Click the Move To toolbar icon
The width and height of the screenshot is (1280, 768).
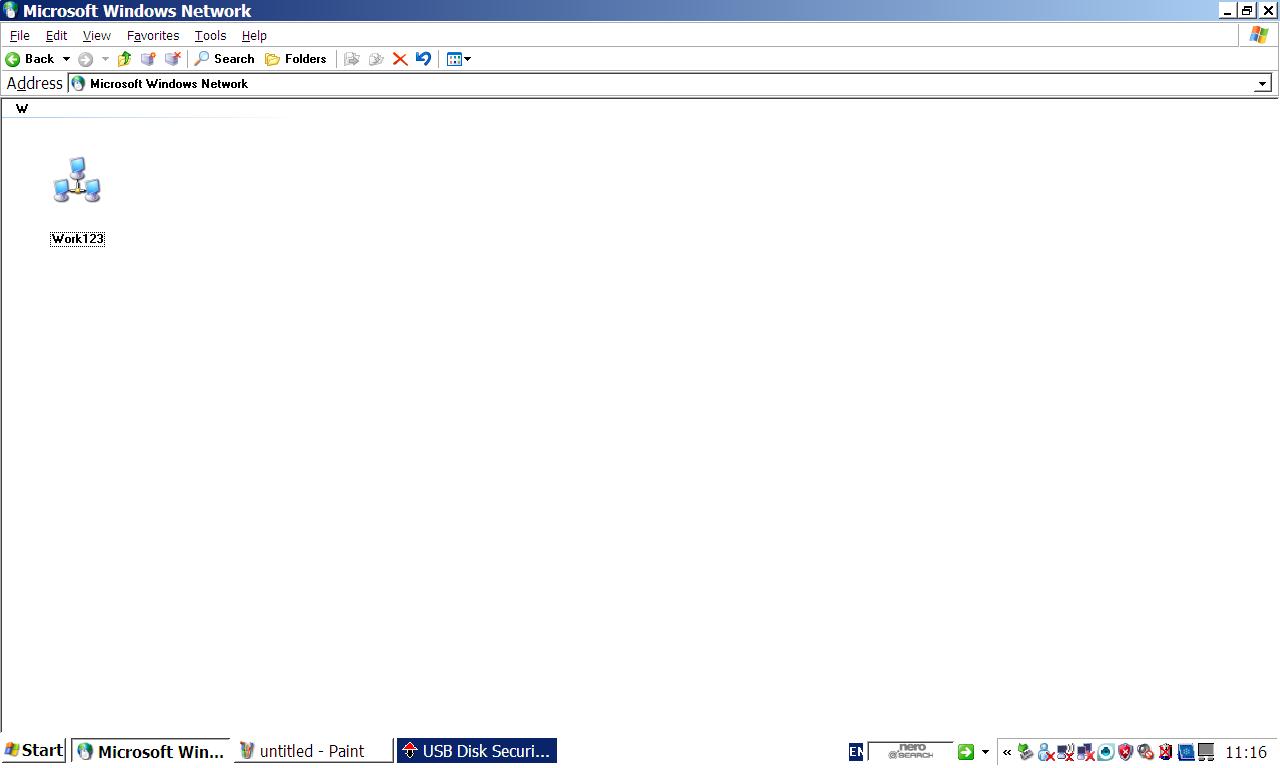click(x=352, y=59)
